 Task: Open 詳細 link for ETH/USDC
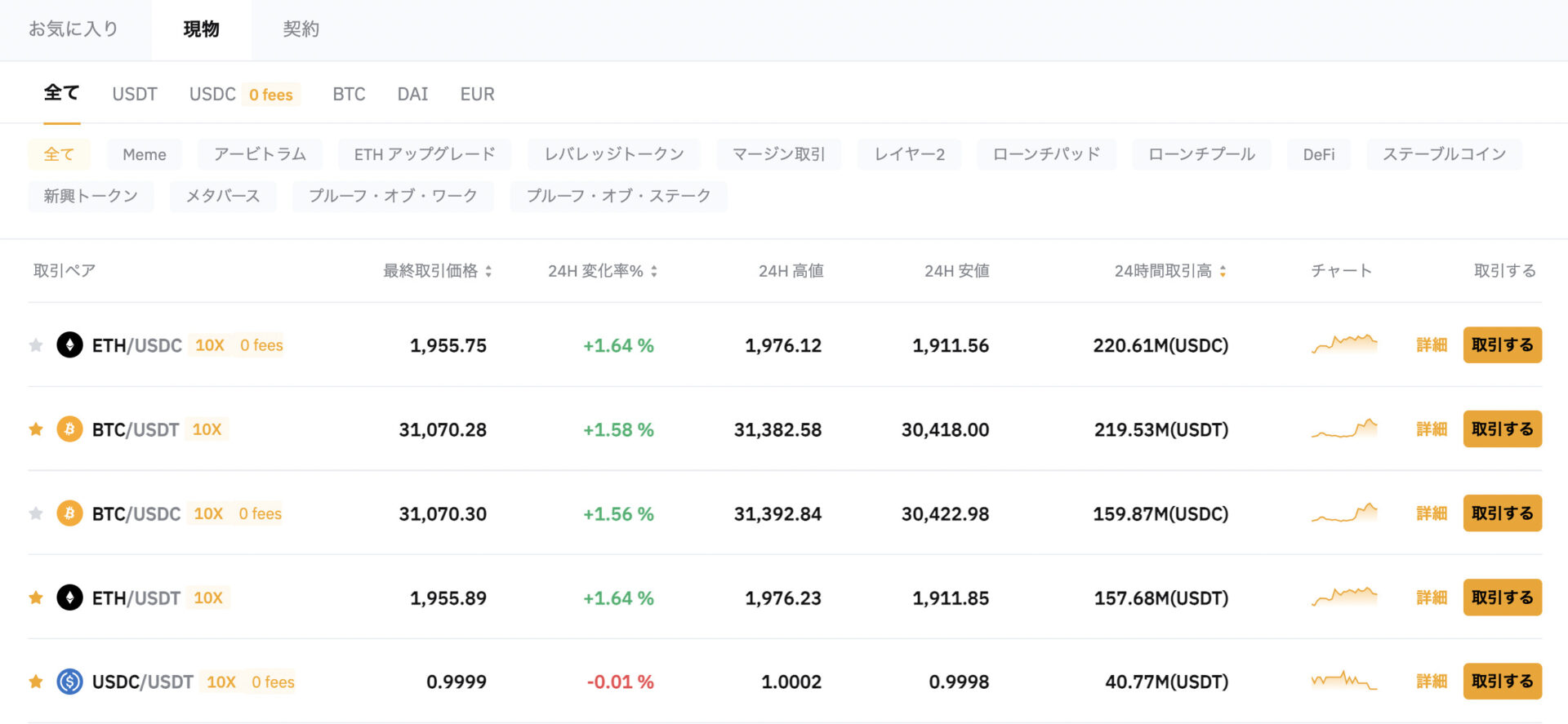point(1432,345)
